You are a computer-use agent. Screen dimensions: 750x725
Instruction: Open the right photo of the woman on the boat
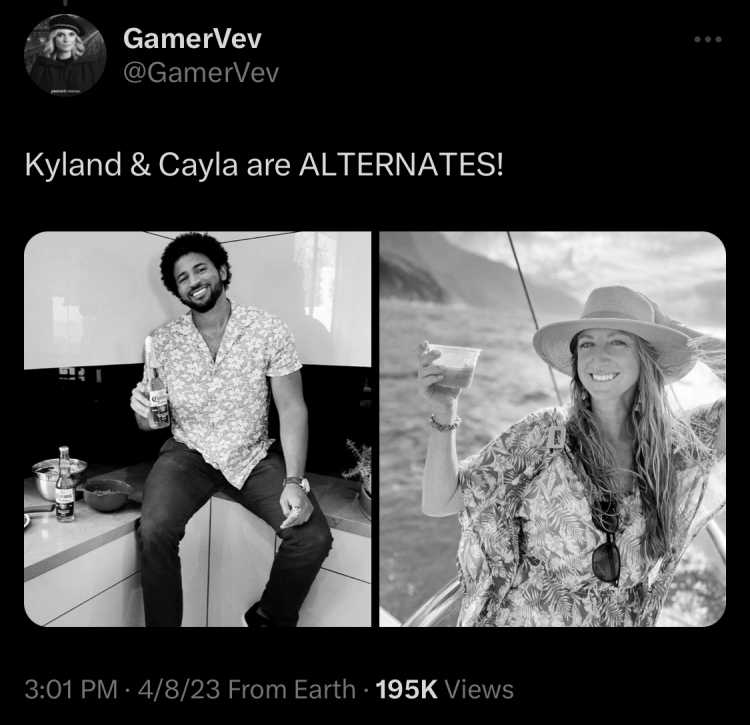(x=552, y=429)
